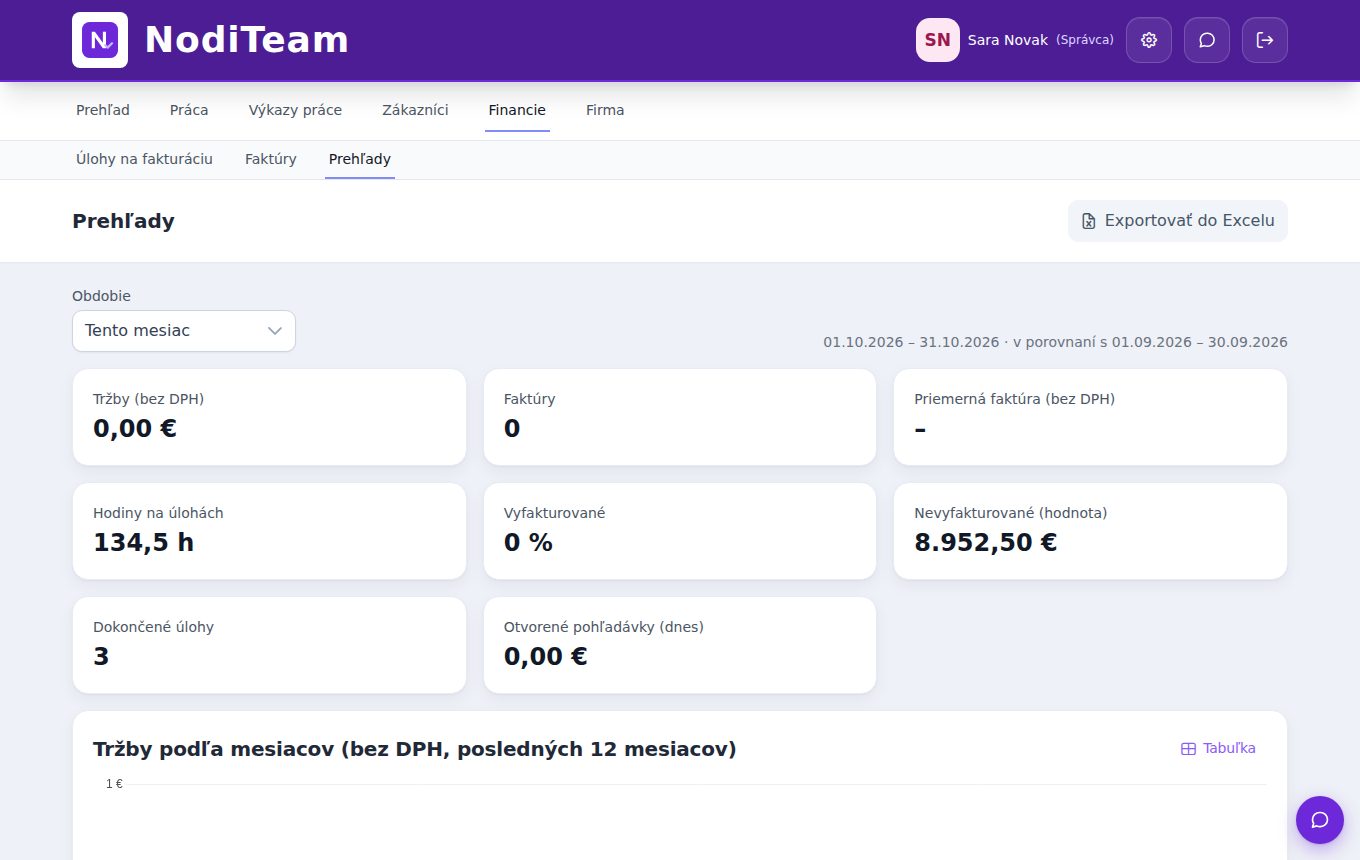Open the Firma tab
Screen dimensions: 1360x860
[x=605, y=110]
